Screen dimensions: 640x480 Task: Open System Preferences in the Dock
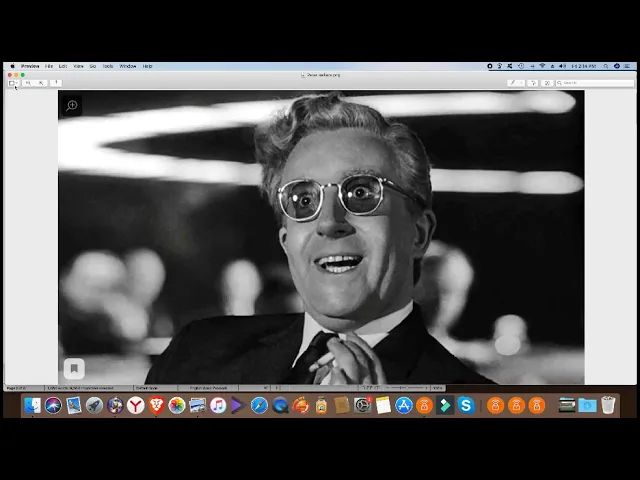(x=362, y=405)
